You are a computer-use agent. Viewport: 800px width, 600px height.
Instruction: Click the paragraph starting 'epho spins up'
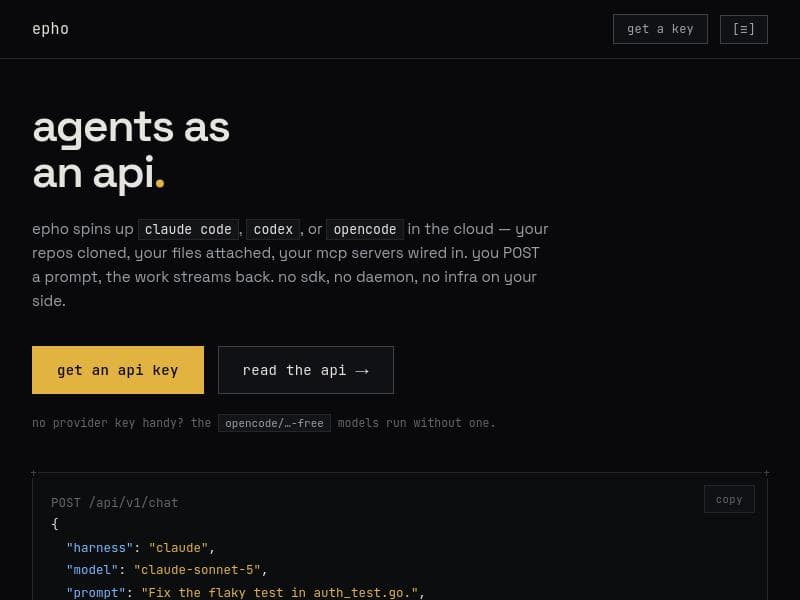point(290,265)
